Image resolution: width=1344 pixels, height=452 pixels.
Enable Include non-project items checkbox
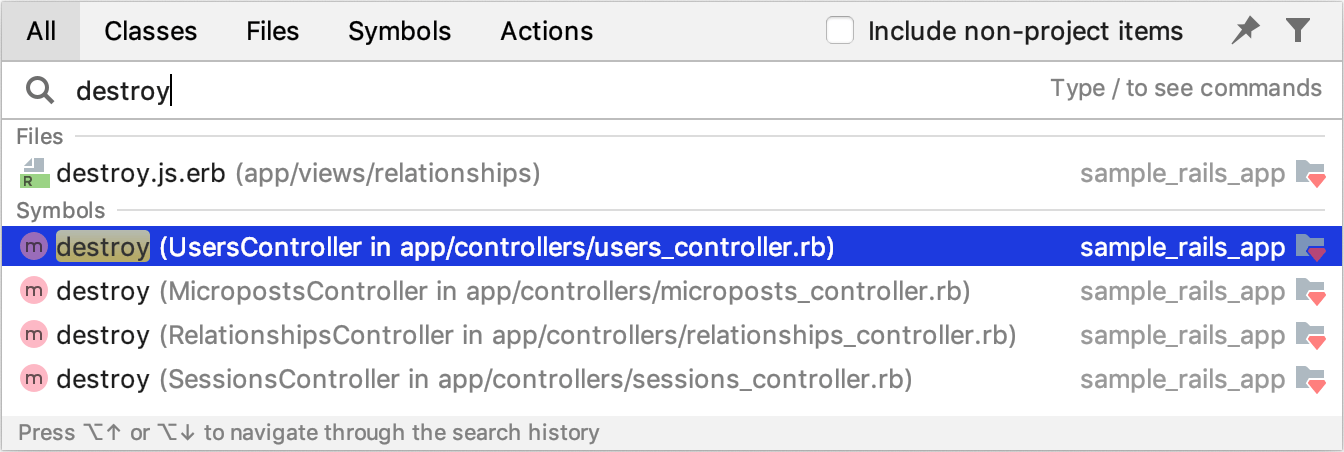click(840, 31)
